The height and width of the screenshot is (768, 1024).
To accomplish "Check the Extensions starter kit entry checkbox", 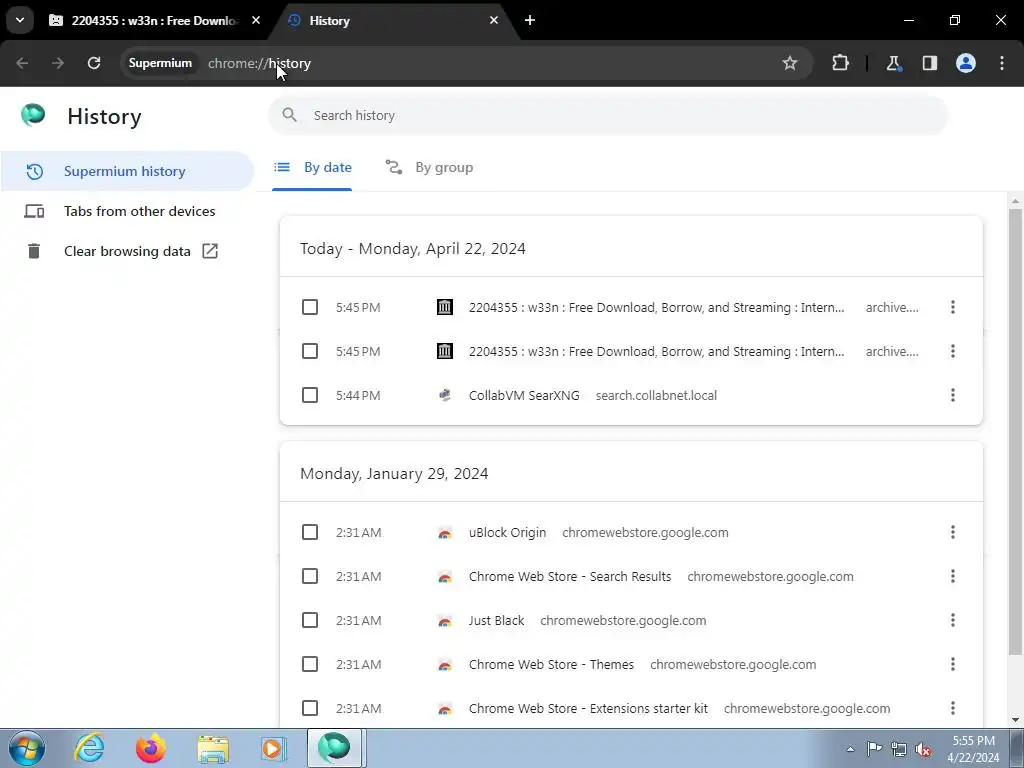I will point(310,708).
